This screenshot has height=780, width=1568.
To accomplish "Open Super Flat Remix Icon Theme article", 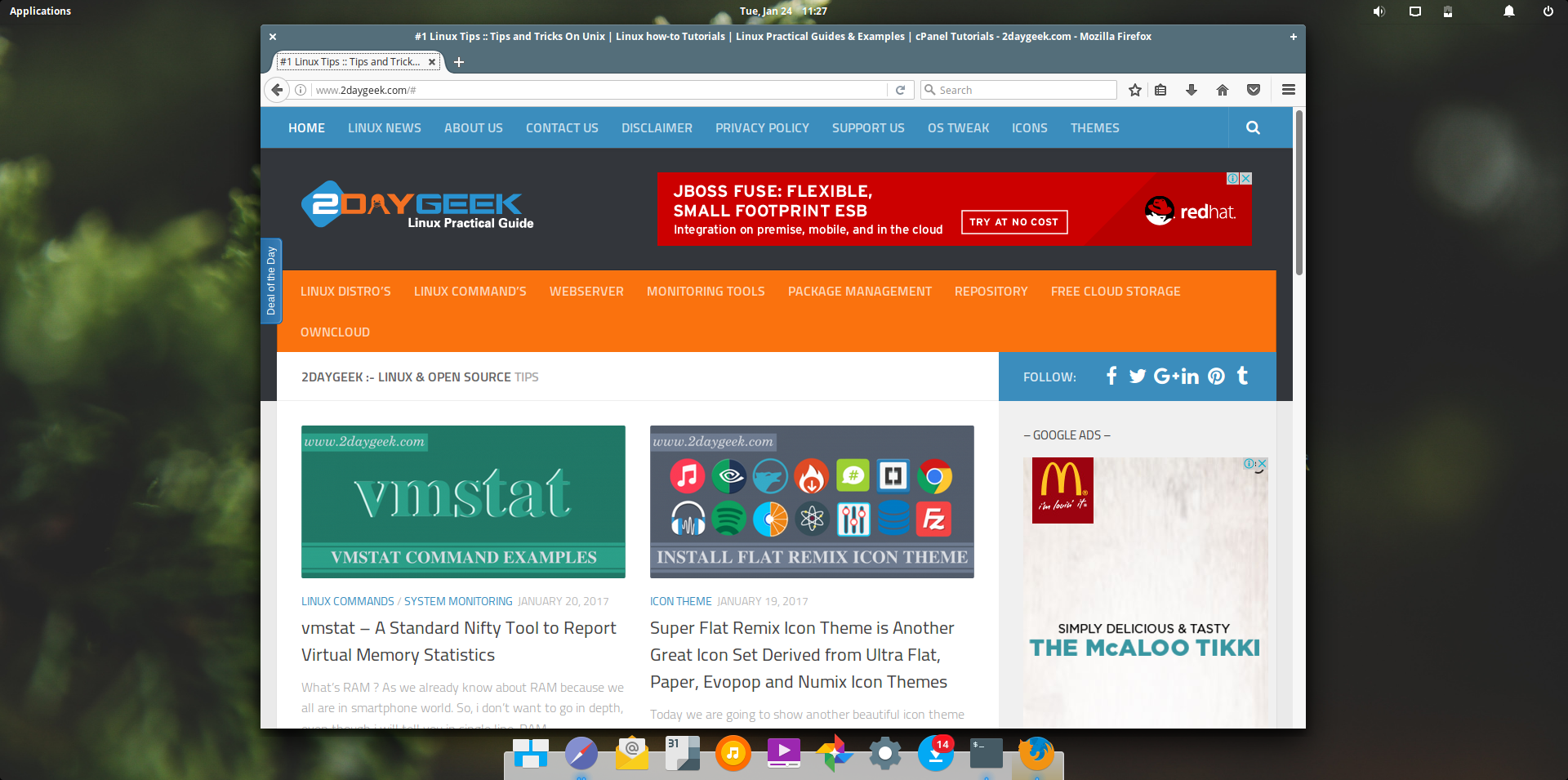I will click(802, 655).
